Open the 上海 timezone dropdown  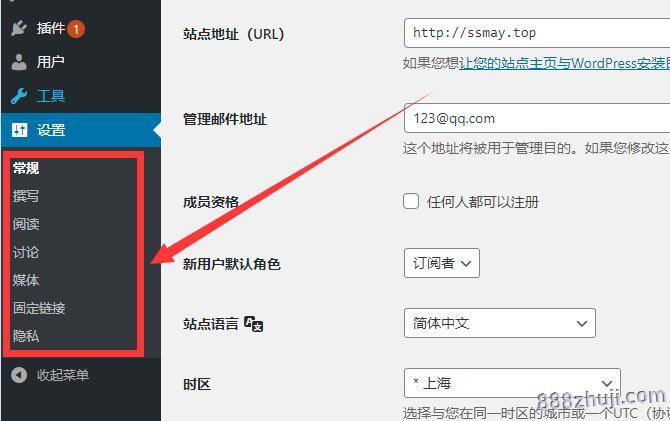[x=512, y=383]
